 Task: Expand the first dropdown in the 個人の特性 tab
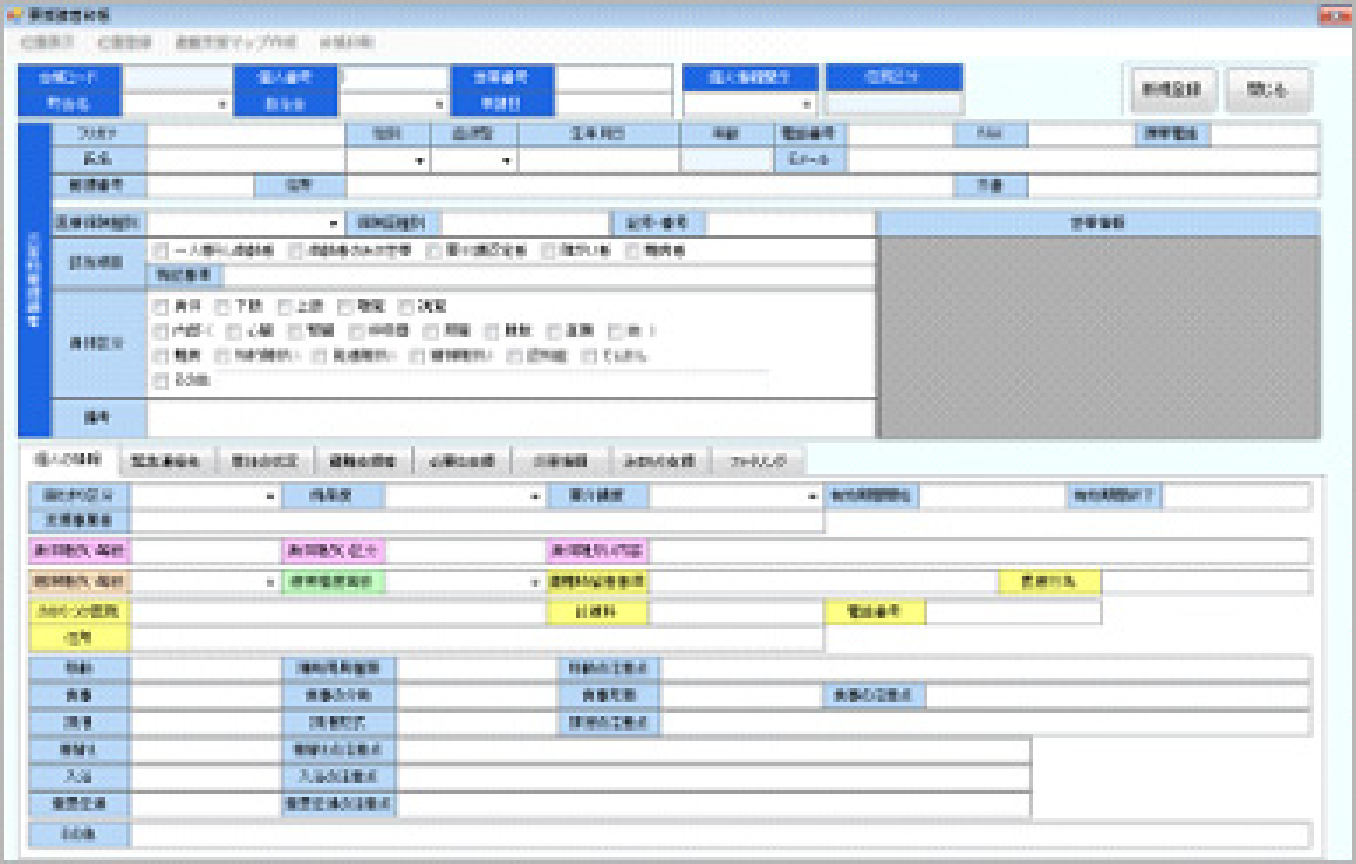270,496
